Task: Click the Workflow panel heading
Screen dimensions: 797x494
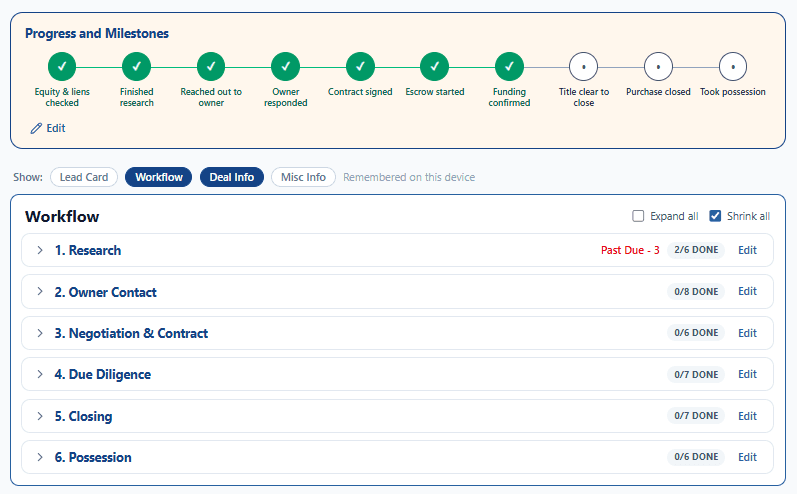Action: tap(62, 217)
